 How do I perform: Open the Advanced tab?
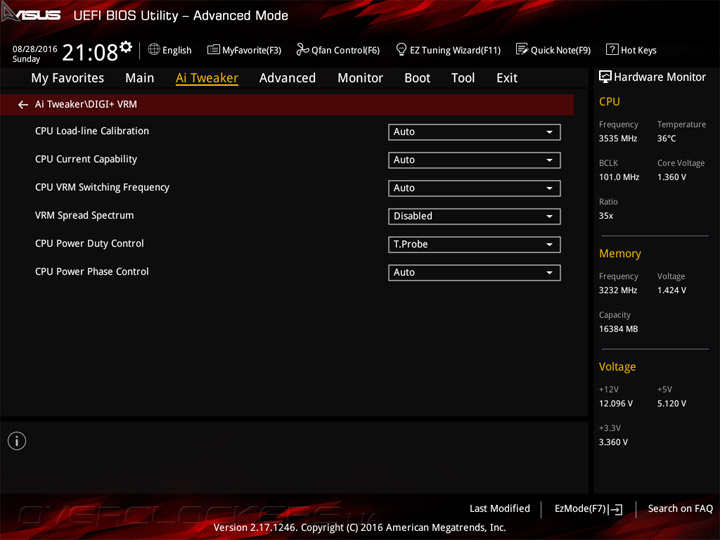[x=287, y=78]
